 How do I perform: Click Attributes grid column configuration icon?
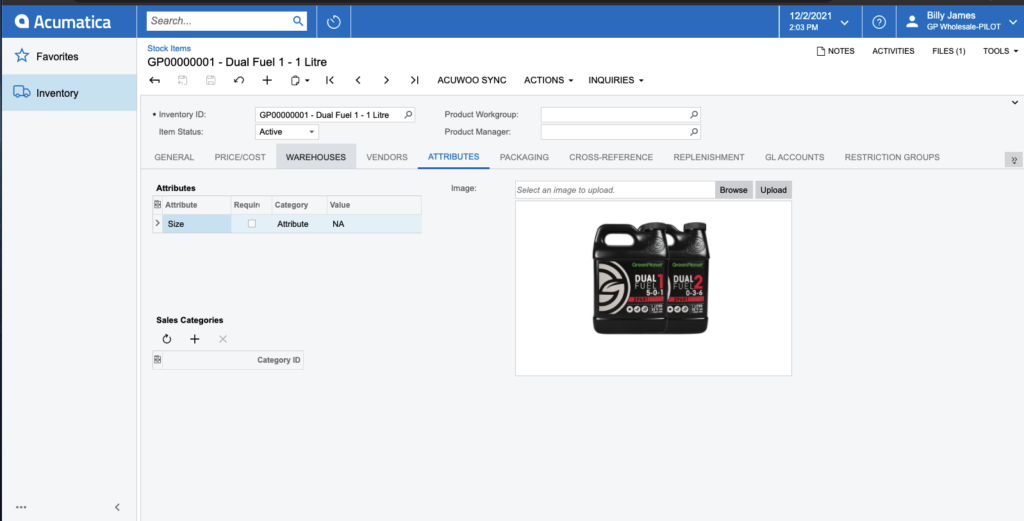point(157,205)
